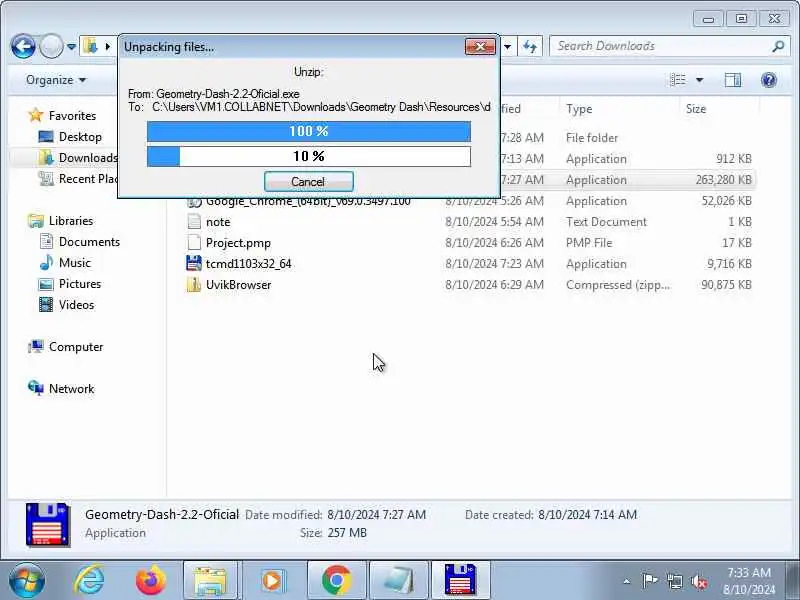Launch Internet Explorer from taskbar

(89, 581)
